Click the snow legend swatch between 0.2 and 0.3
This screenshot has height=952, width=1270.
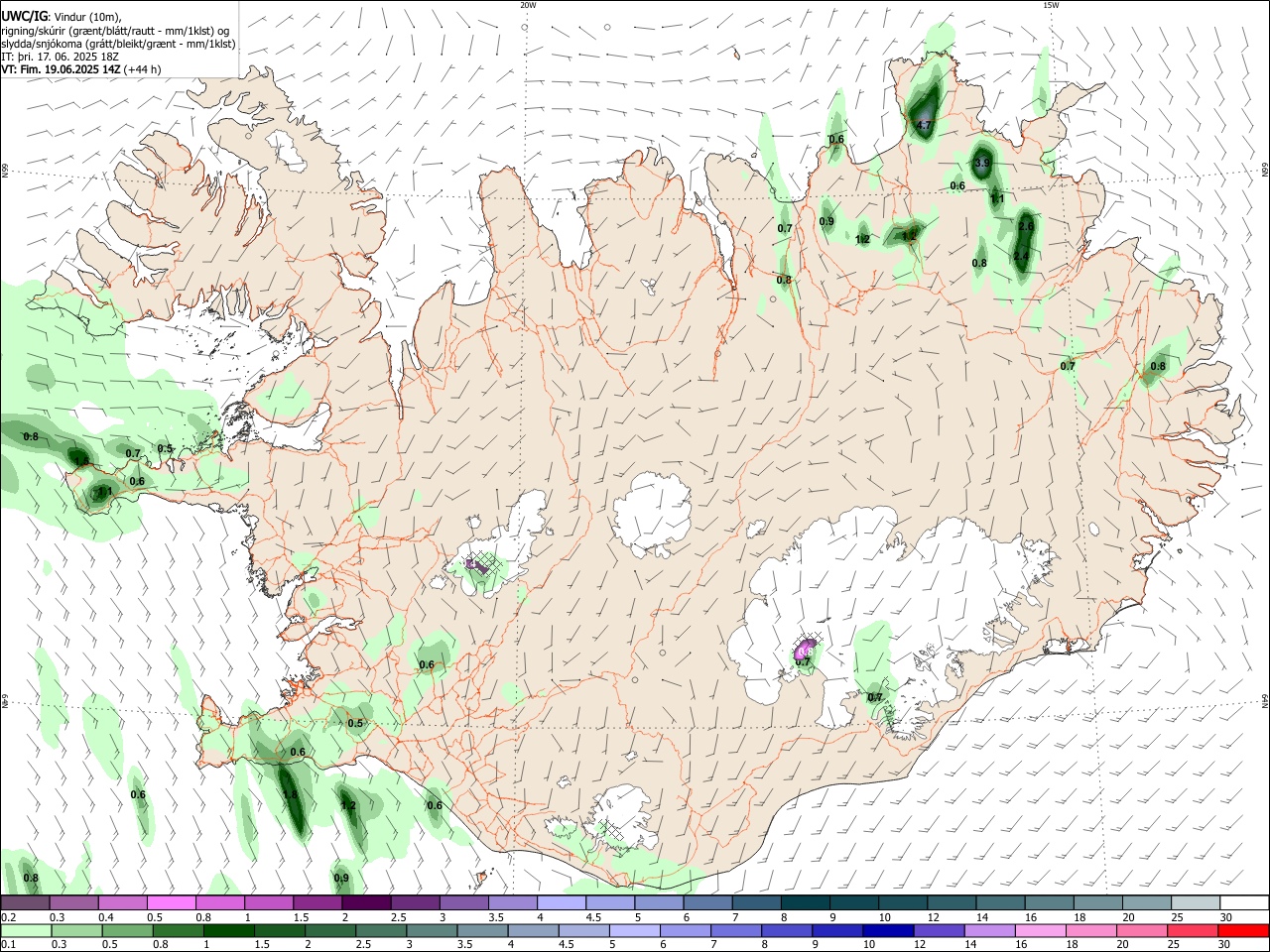[26, 903]
